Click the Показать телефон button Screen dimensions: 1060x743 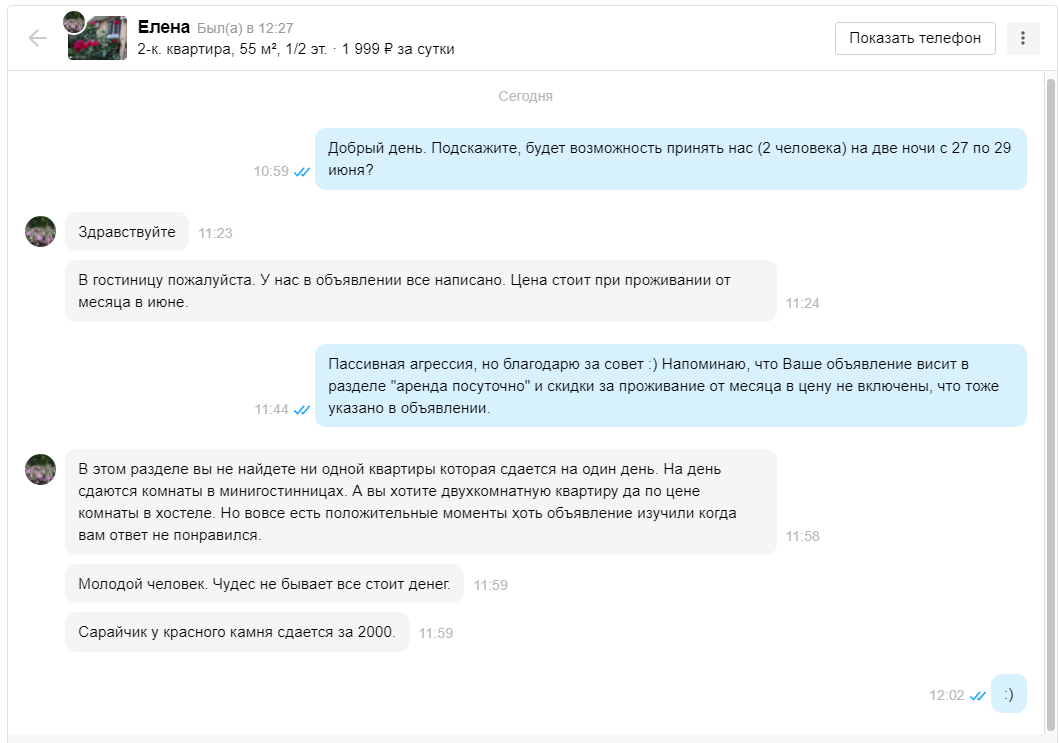click(x=915, y=38)
